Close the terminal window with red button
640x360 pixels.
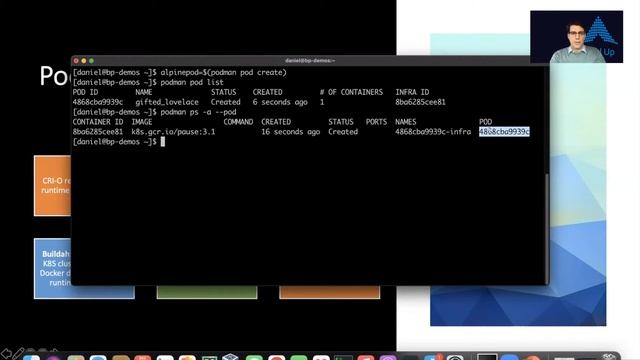(x=76, y=61)
